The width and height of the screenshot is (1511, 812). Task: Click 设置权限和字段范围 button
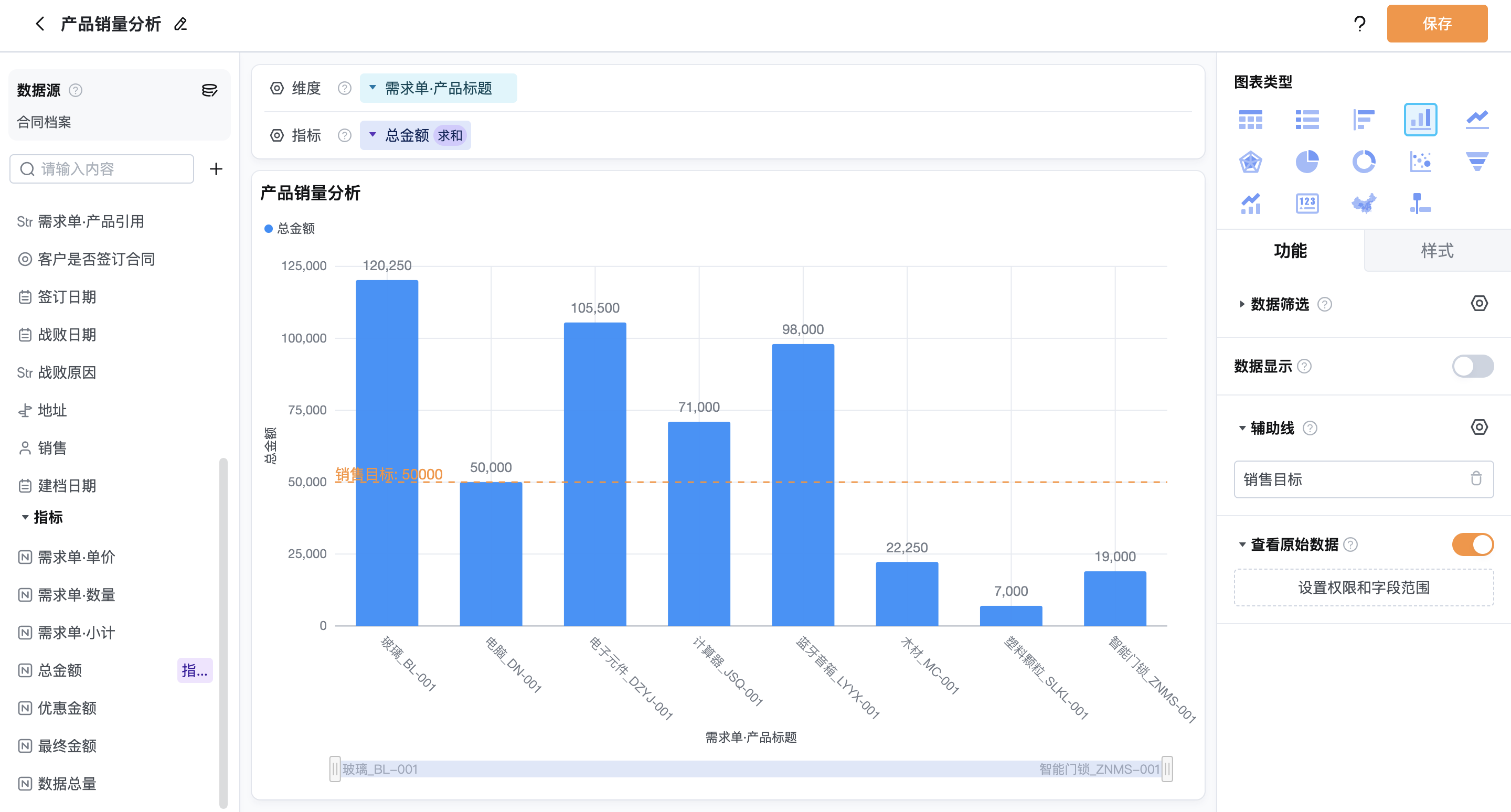click(x=1363, y=587)
